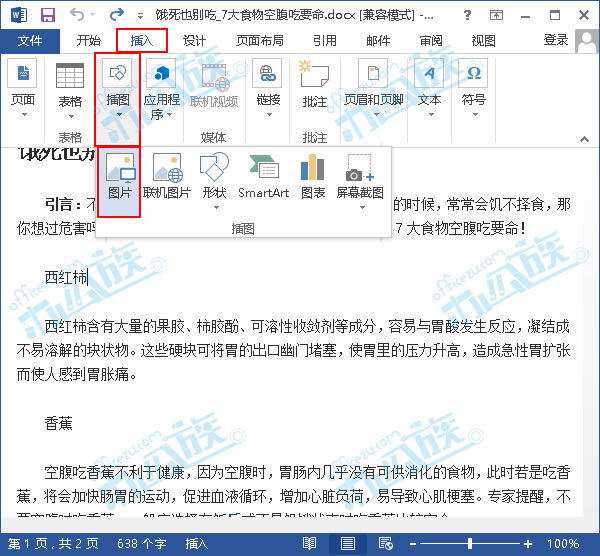Open the 文本 text dropdown

tap(429, 89)
